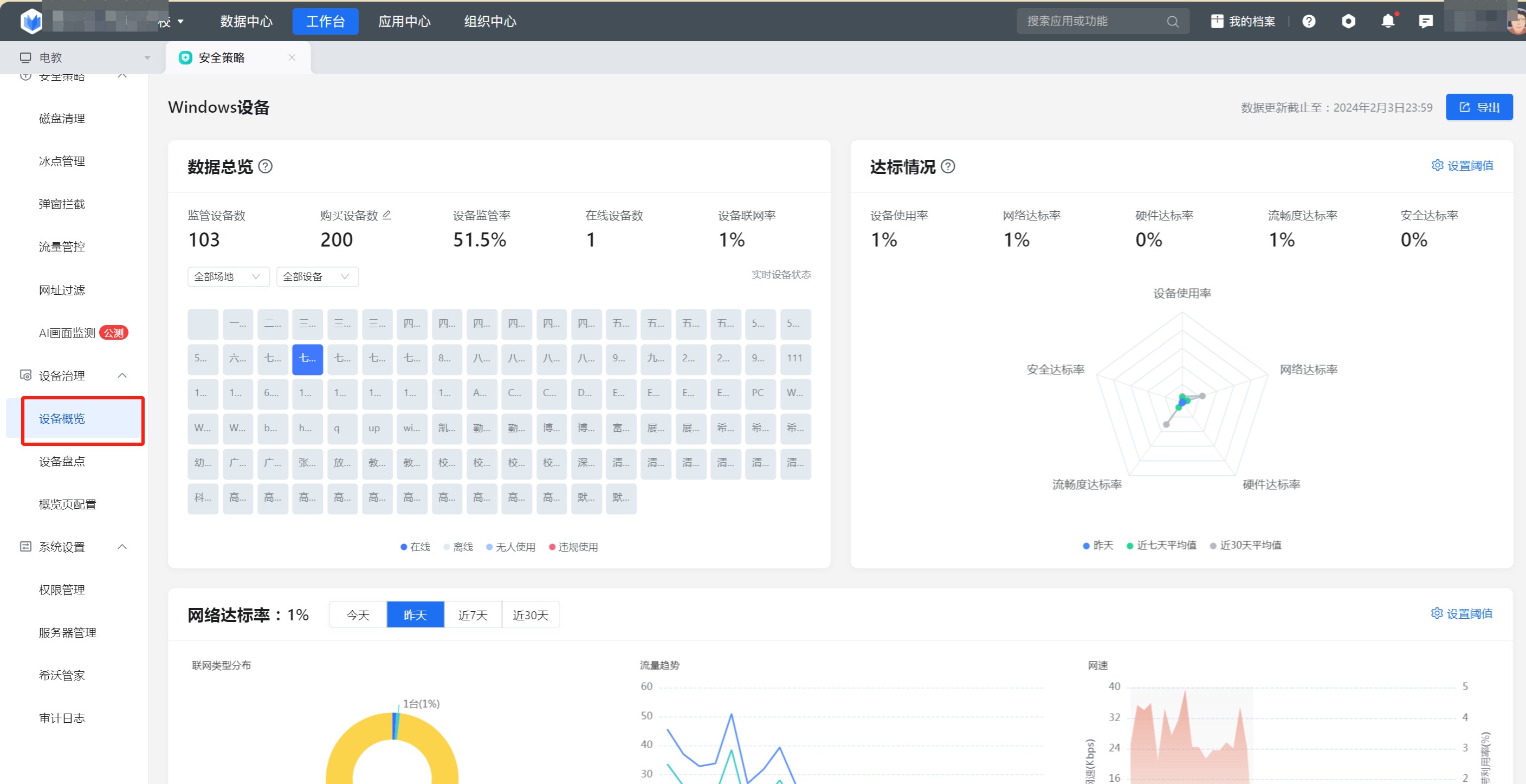Toggle the 无人使用 legend item
This screenshot has width=1526, height=784.
(510, 547)
